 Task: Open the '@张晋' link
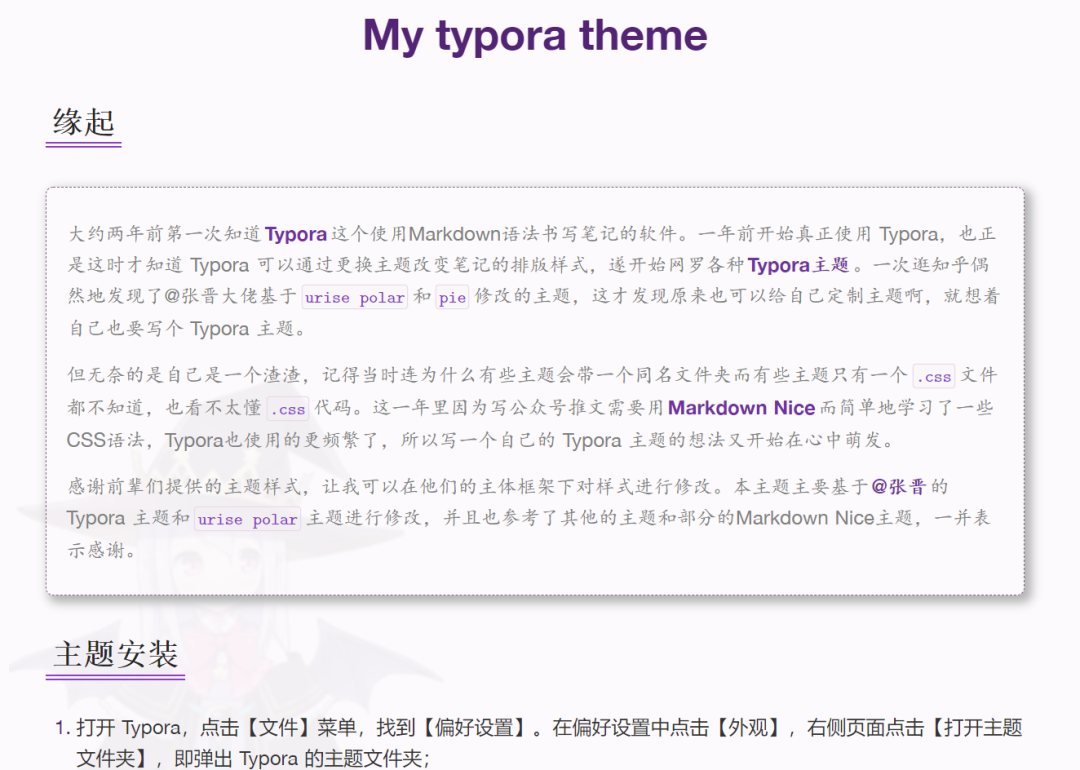point(899,487)
